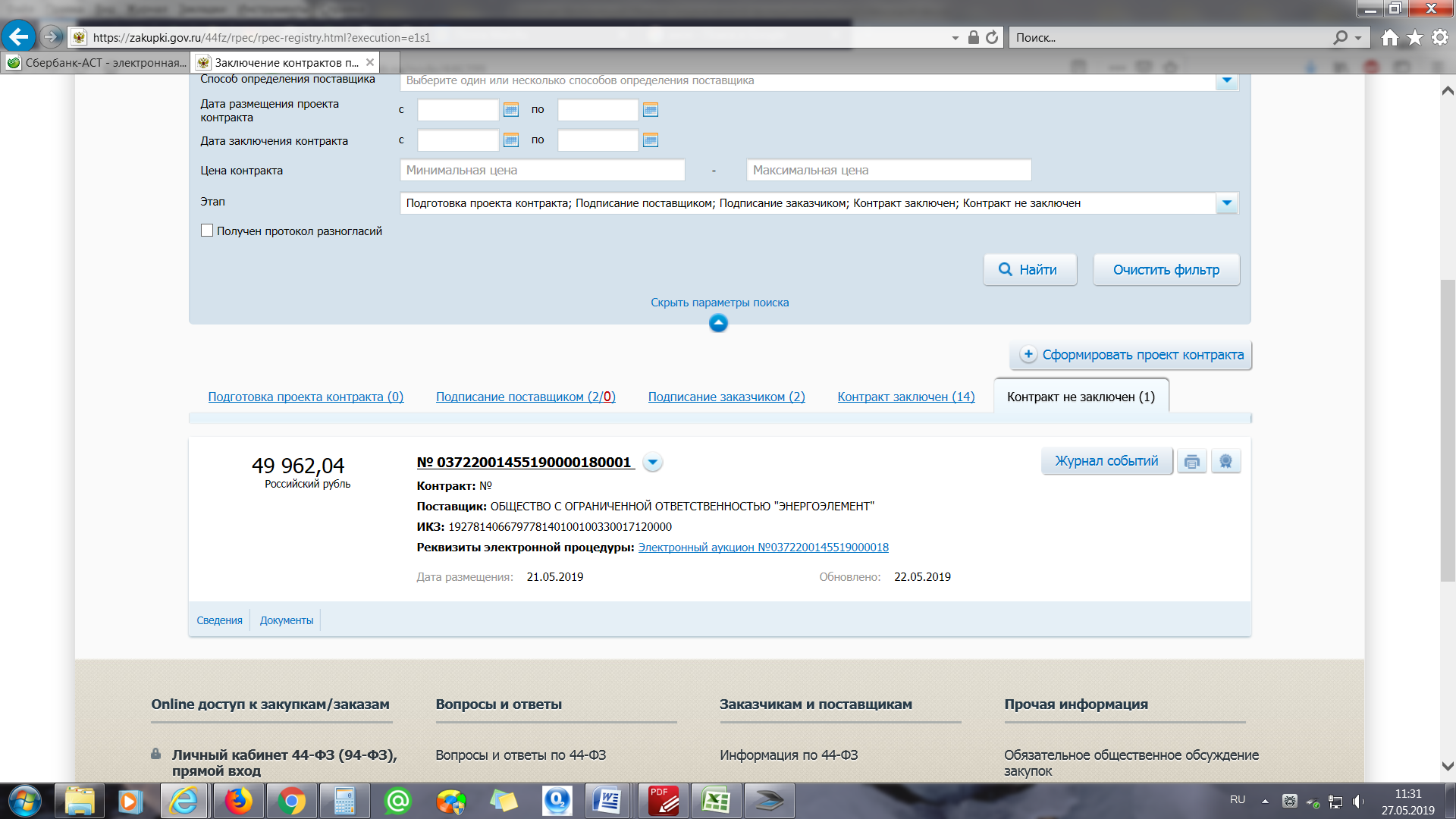Screen dimensions: 1456x819
Task: Launch Google Chrome from the taskbar
Action: click(x=292, y=801)
